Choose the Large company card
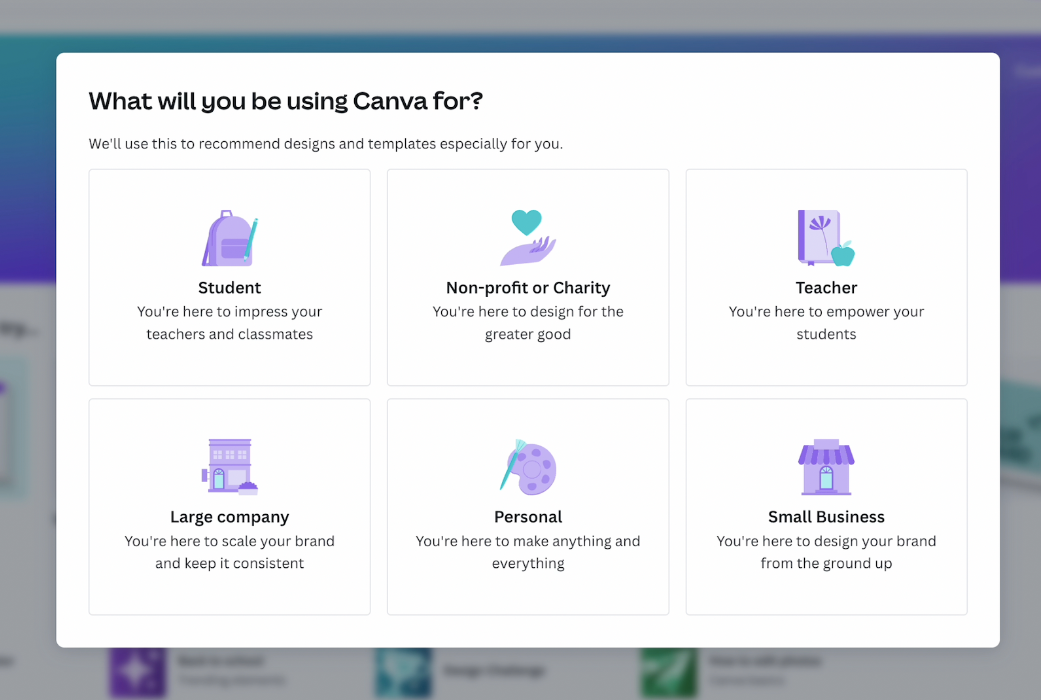This screenshot has height=700, width=1041. (x=229, y=506)
